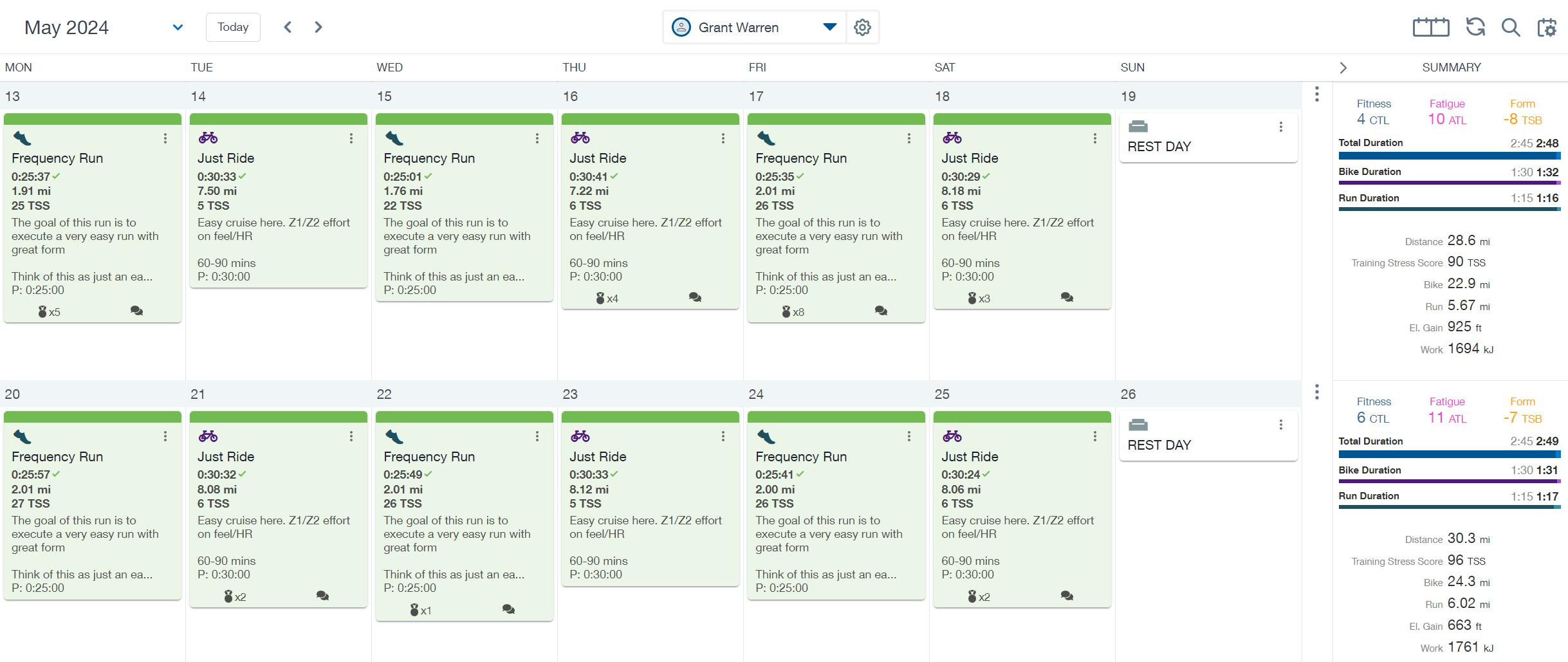Screen dimensions: 1568x662
Task: Open calendar settings icon
Action: [x=1547, y=27]
